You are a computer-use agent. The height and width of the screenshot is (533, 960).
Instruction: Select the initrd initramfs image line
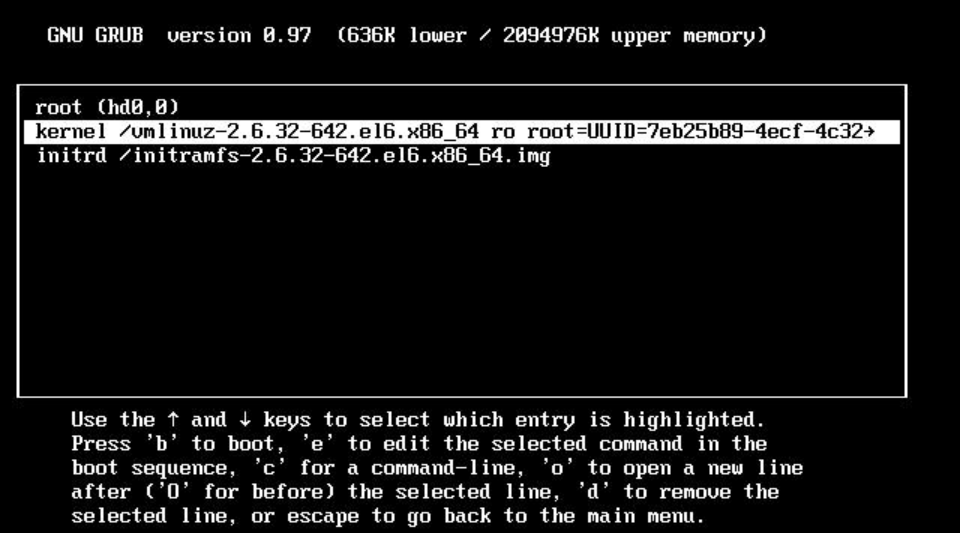click(293, 156)
